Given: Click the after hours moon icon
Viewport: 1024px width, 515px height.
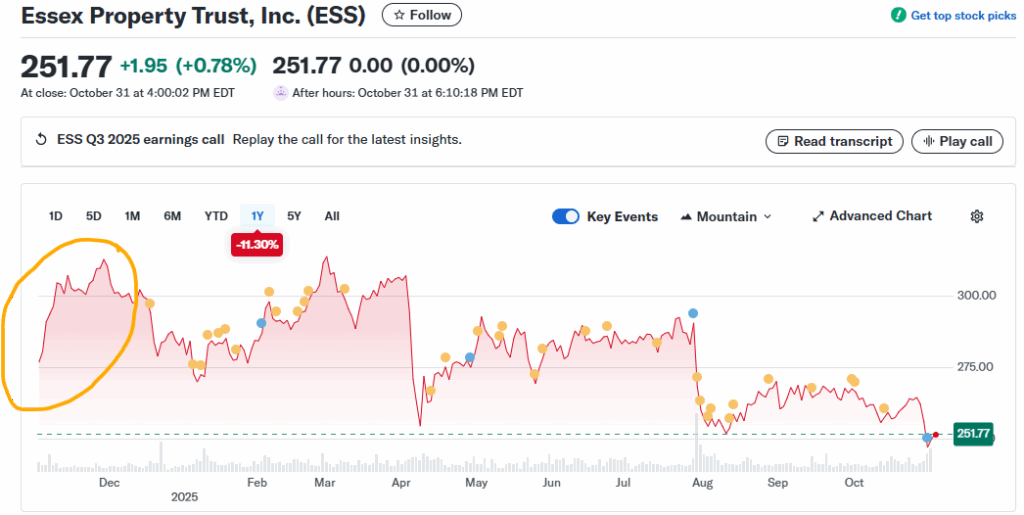Looking at the screenshot, I should 280,93.
